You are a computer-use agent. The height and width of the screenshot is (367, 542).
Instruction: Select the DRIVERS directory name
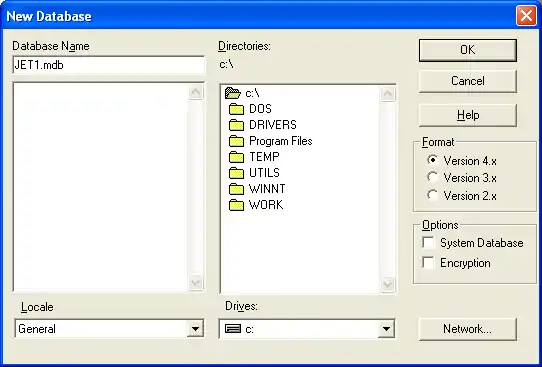click(x=273, y=125)
